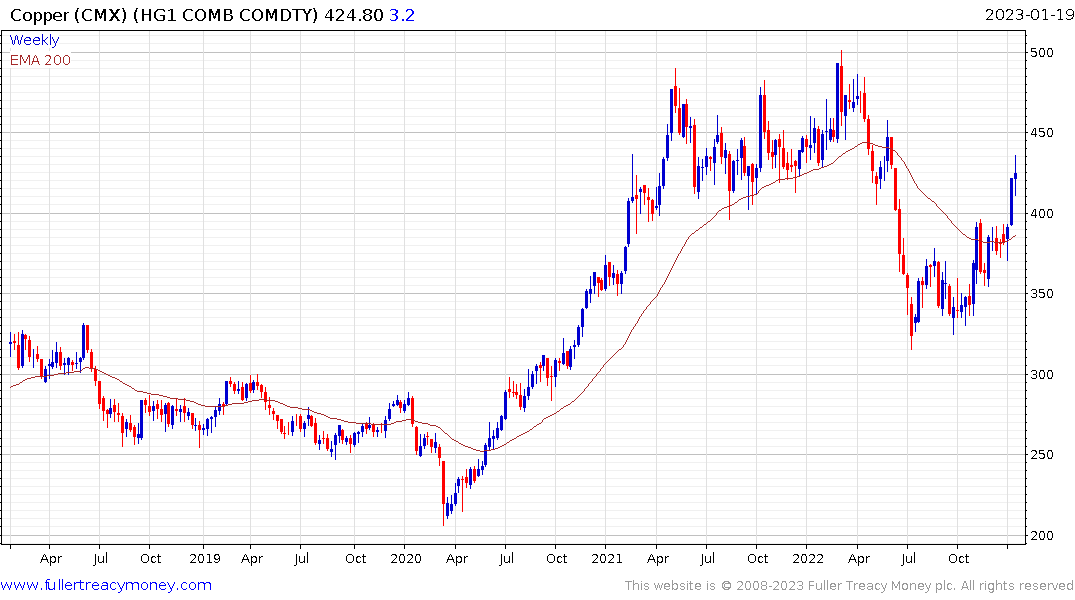
Task: Click the 'EMA 200' legend label
Action: point(40,60)
